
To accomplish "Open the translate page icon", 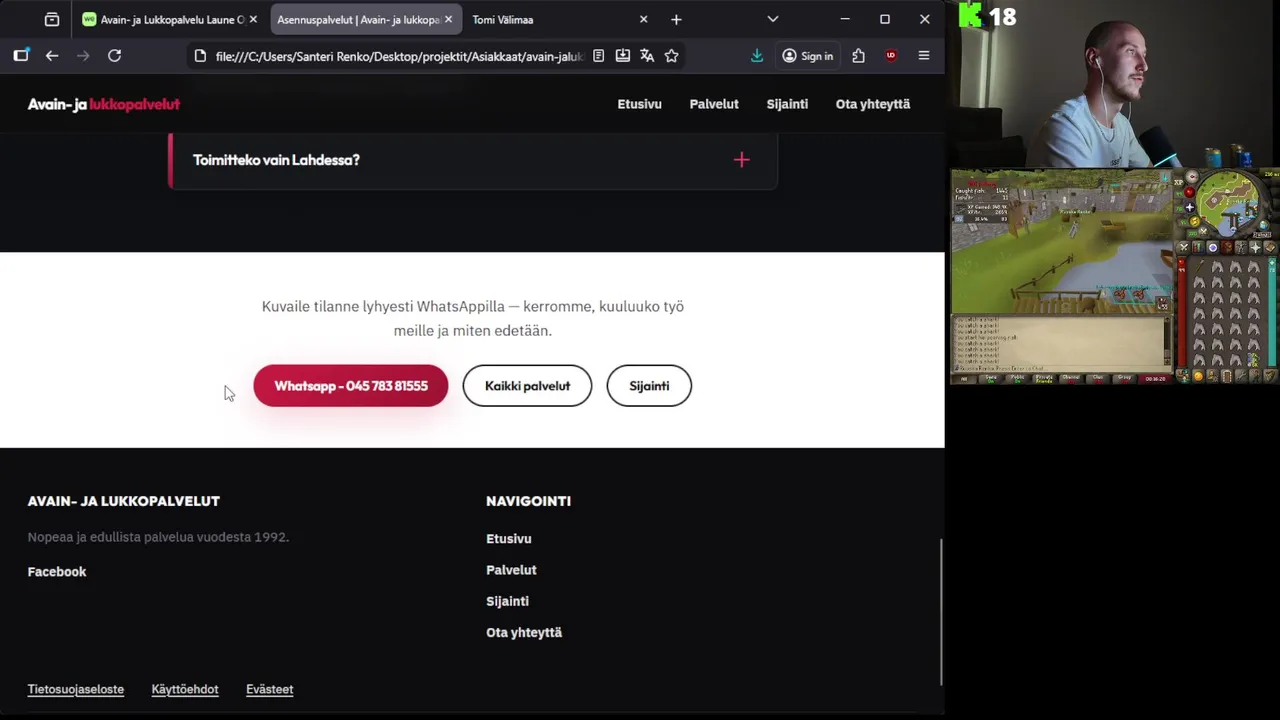I will [647, 56].
